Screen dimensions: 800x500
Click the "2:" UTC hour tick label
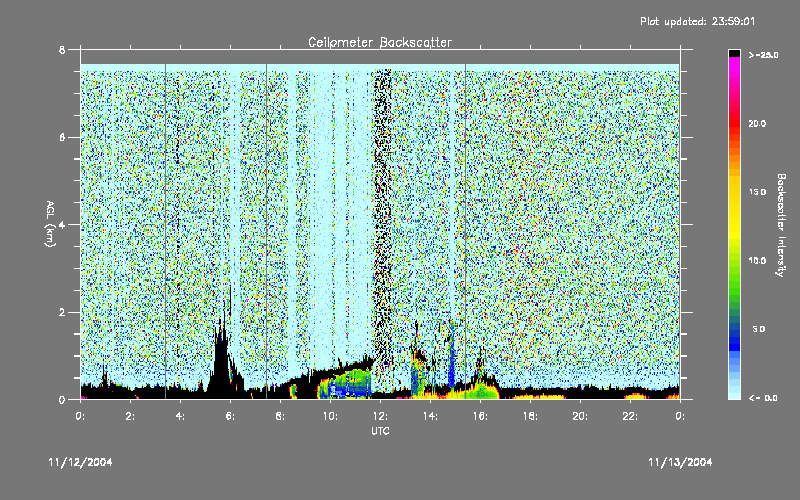(130, 416)
